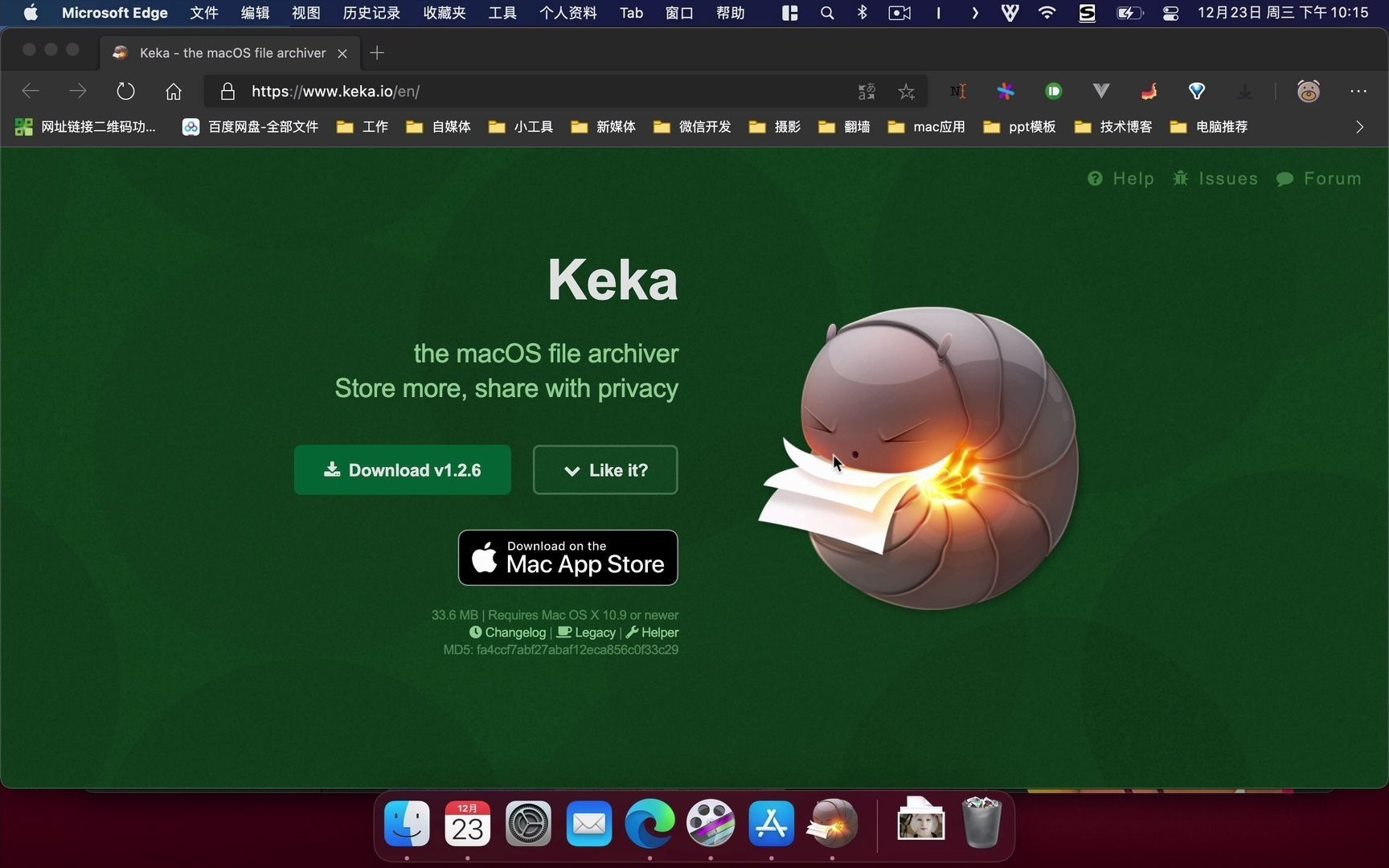Open the 历史记录 menu
This screenshot has height=868, width=1389.
[x=371, y=13]
